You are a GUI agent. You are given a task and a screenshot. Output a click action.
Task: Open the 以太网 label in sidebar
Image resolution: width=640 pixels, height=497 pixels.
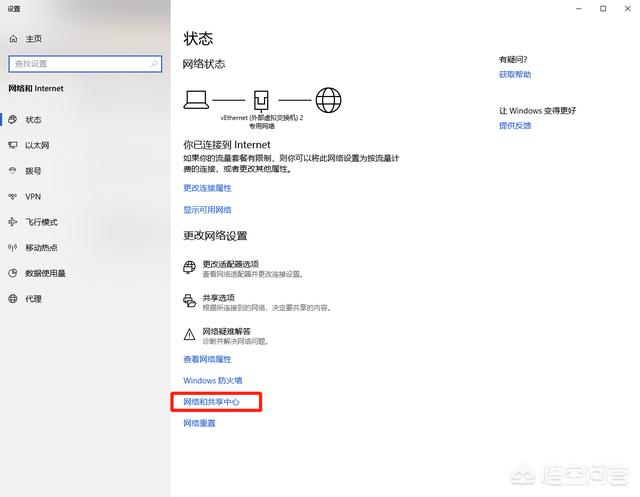(x=37, y=145)
